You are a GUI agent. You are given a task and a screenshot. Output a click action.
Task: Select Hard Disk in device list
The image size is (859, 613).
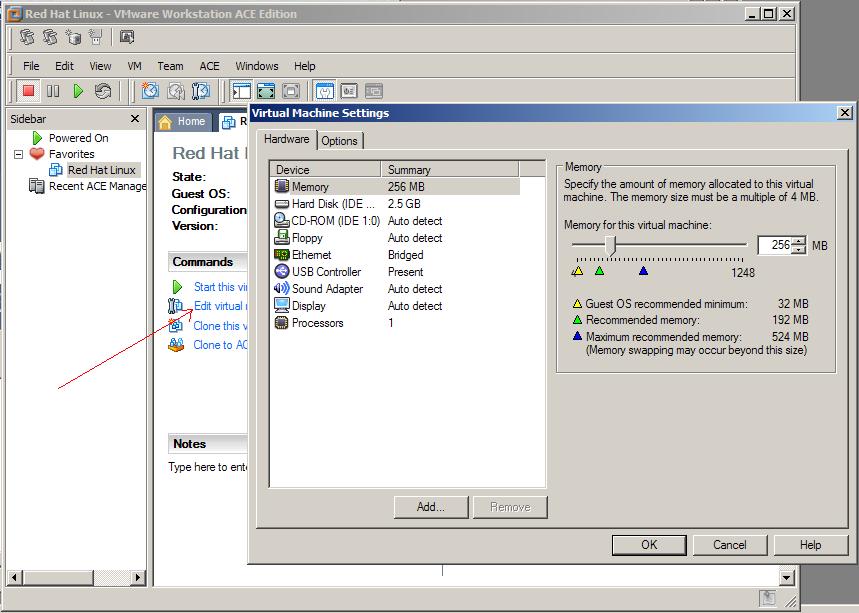pyautogui.click(x=319, y=204)
